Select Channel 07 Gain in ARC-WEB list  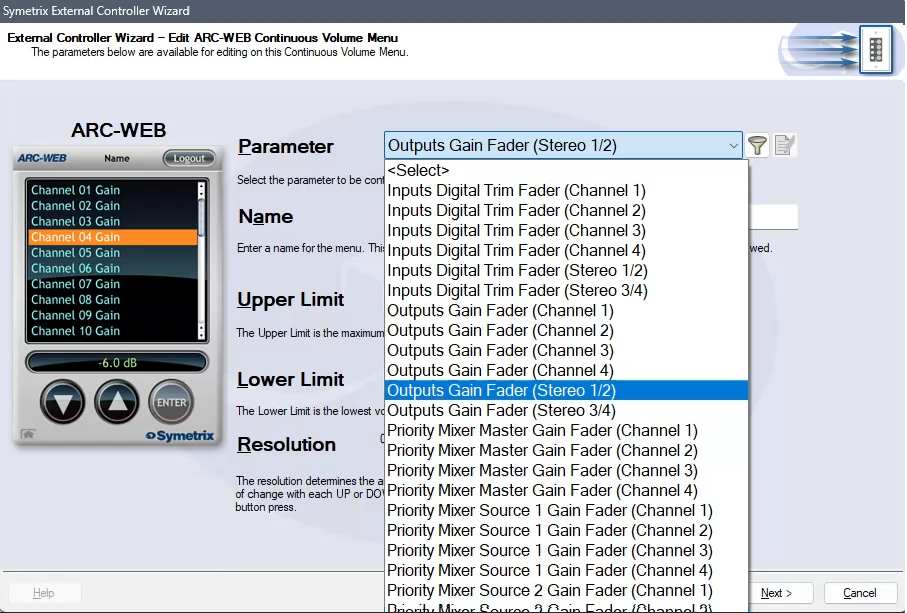(x=75, y=284)
